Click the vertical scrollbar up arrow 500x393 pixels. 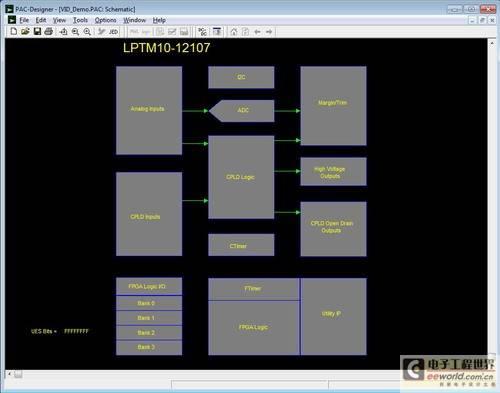492,44
